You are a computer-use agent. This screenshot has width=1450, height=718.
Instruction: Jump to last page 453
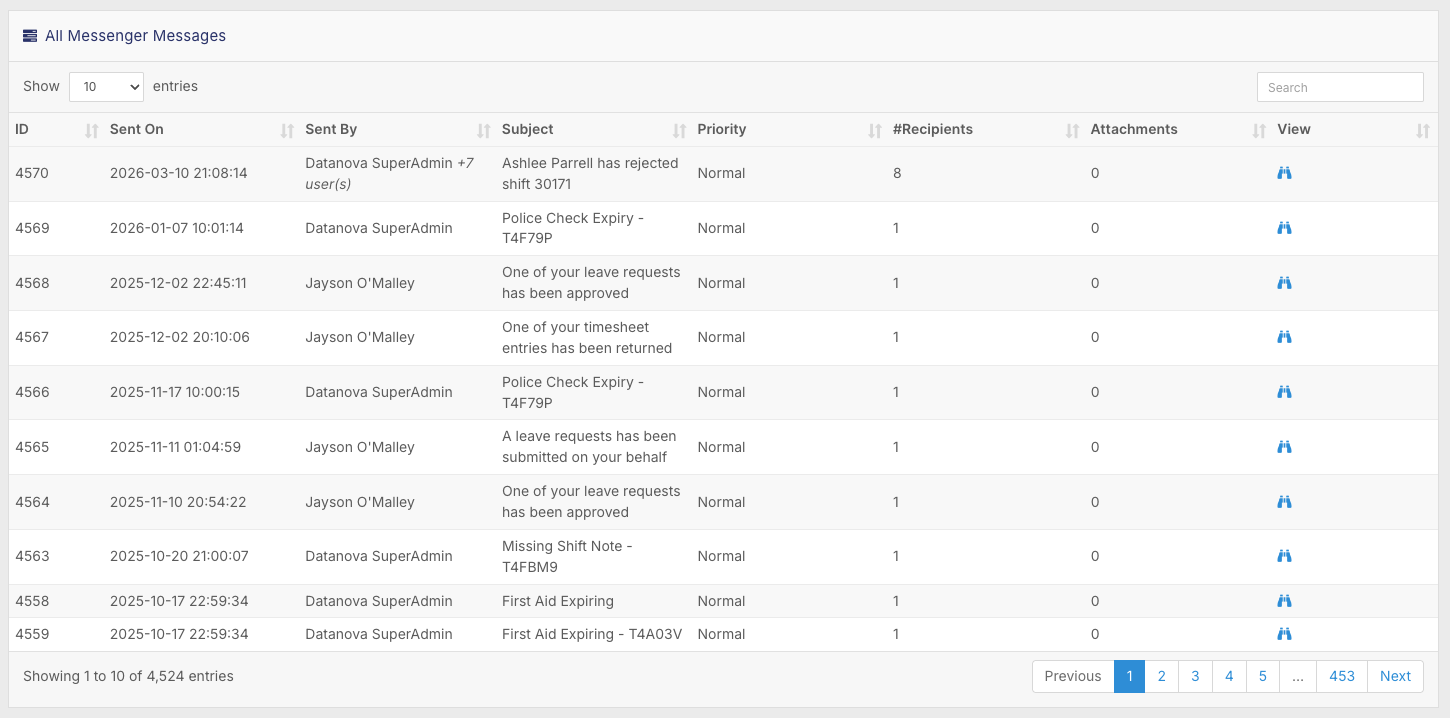1342,676
